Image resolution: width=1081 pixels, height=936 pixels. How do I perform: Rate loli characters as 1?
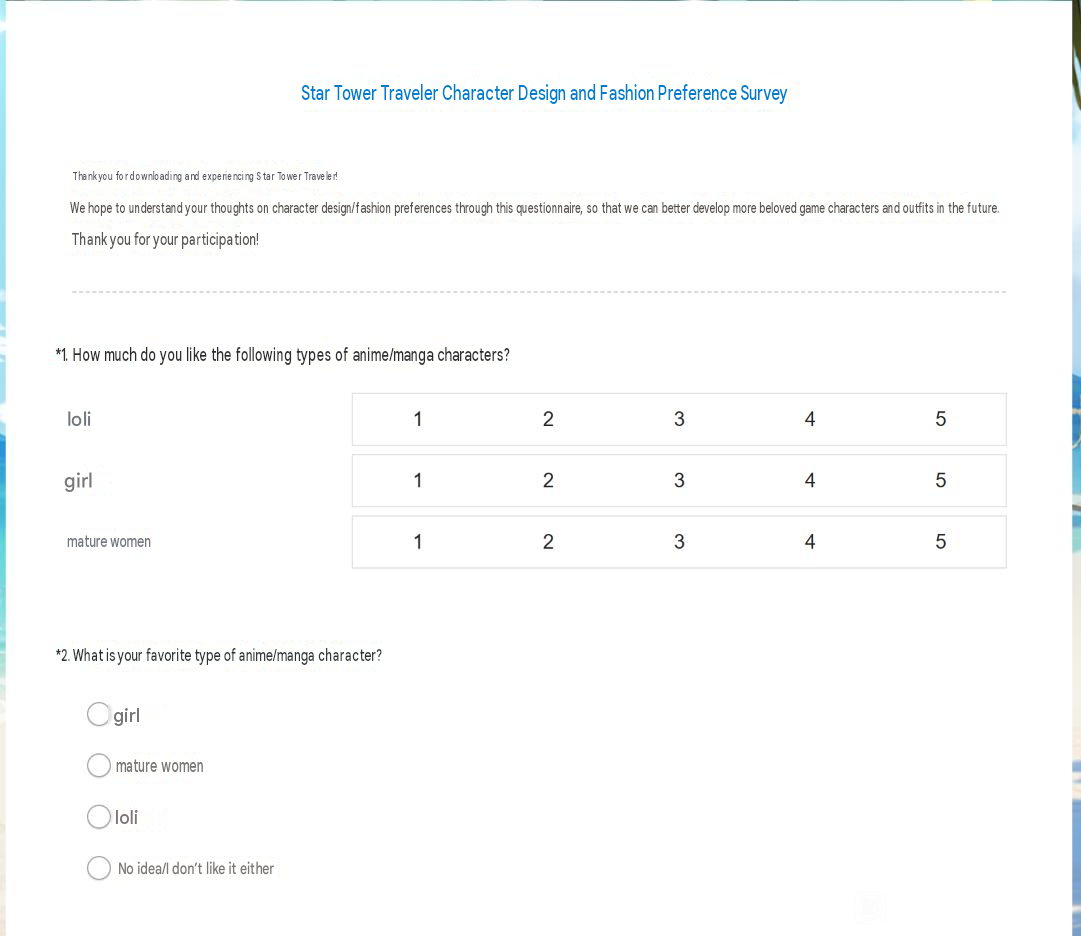(x=418, y=419)
